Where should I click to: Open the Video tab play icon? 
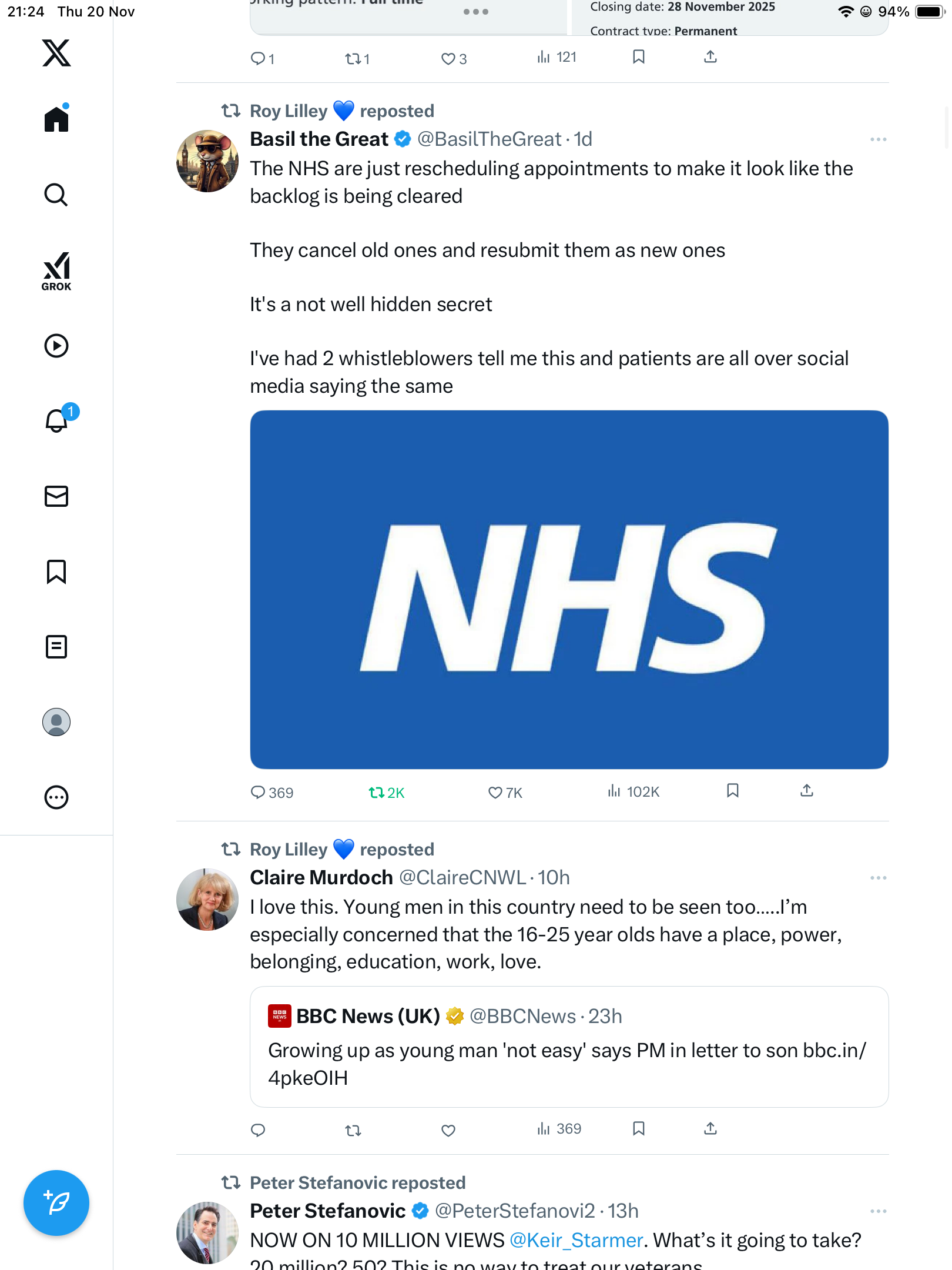[56, 346]
